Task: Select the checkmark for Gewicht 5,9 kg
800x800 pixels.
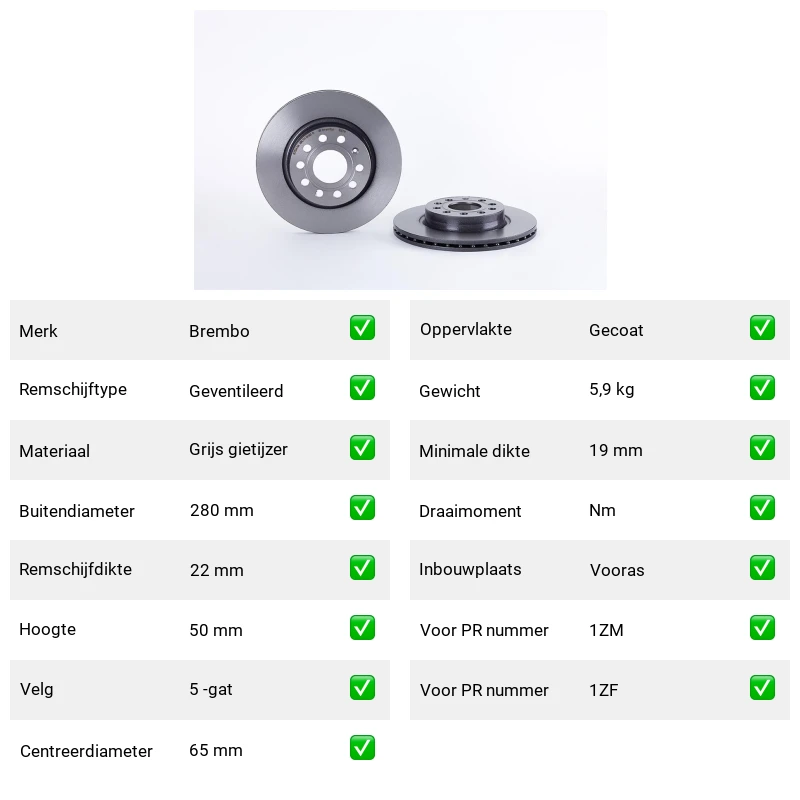Action: [x=762, y=388]
